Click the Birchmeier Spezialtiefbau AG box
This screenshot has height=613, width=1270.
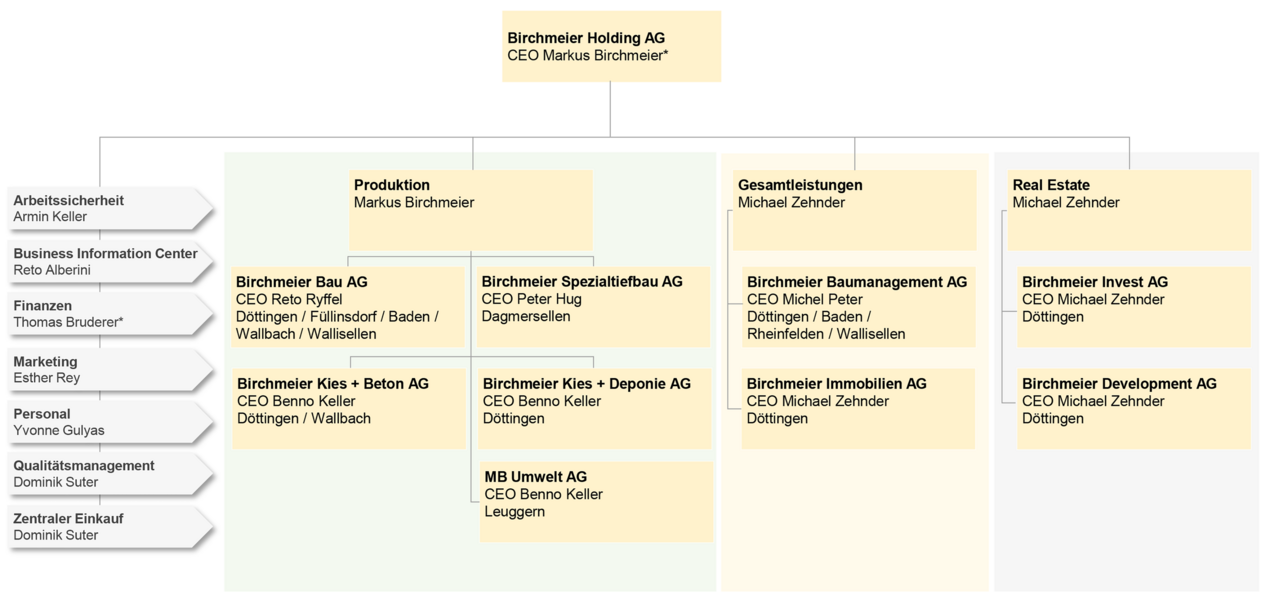[593, 307]
